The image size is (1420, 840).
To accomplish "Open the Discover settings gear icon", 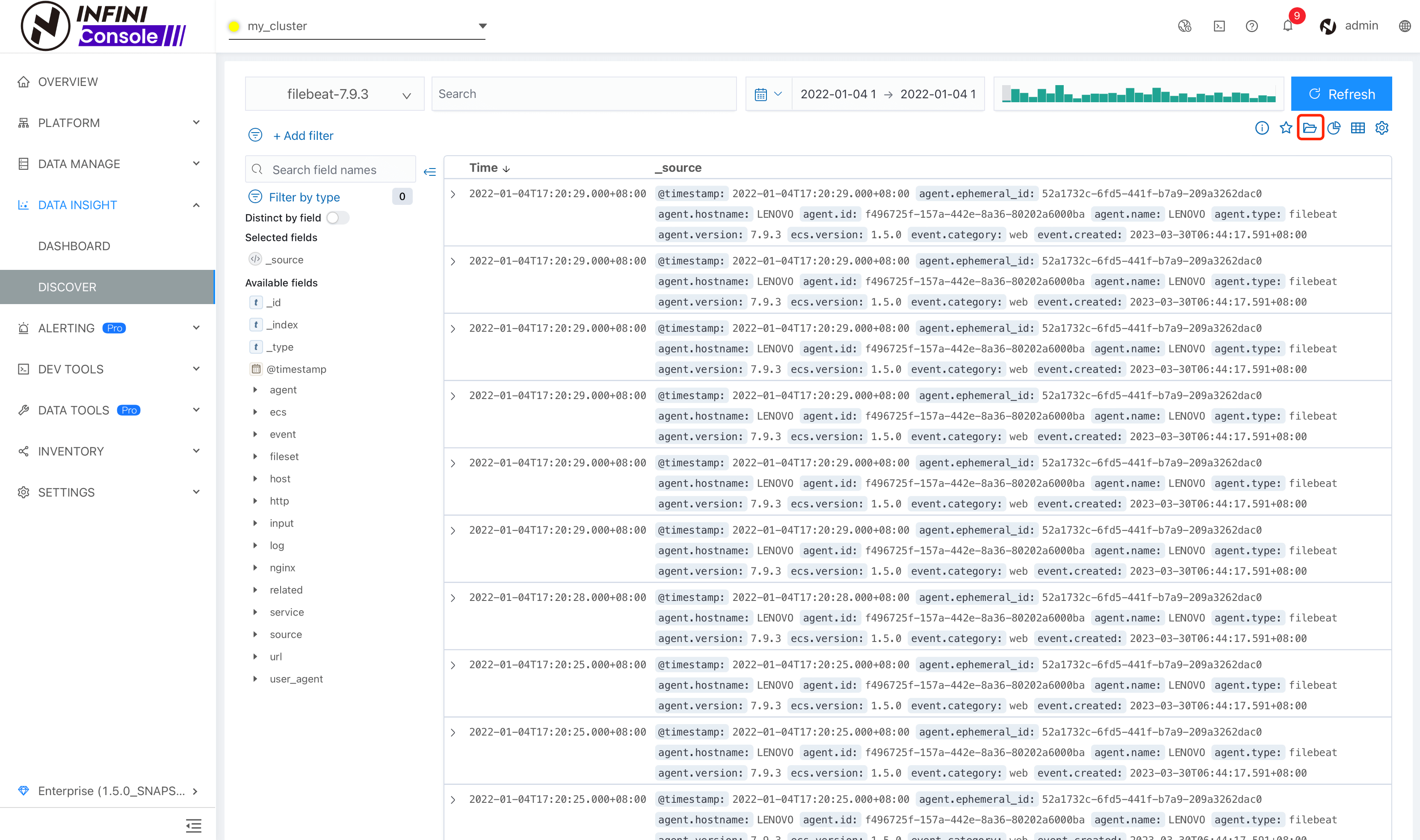I will 1382,128.
